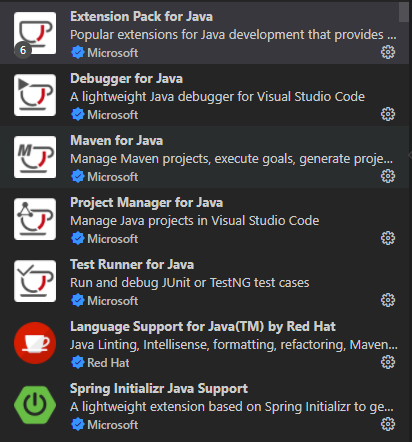Open the Spring Initializr Java Support entry
This screenshot has width=412, height=442.
click(204, 406)
